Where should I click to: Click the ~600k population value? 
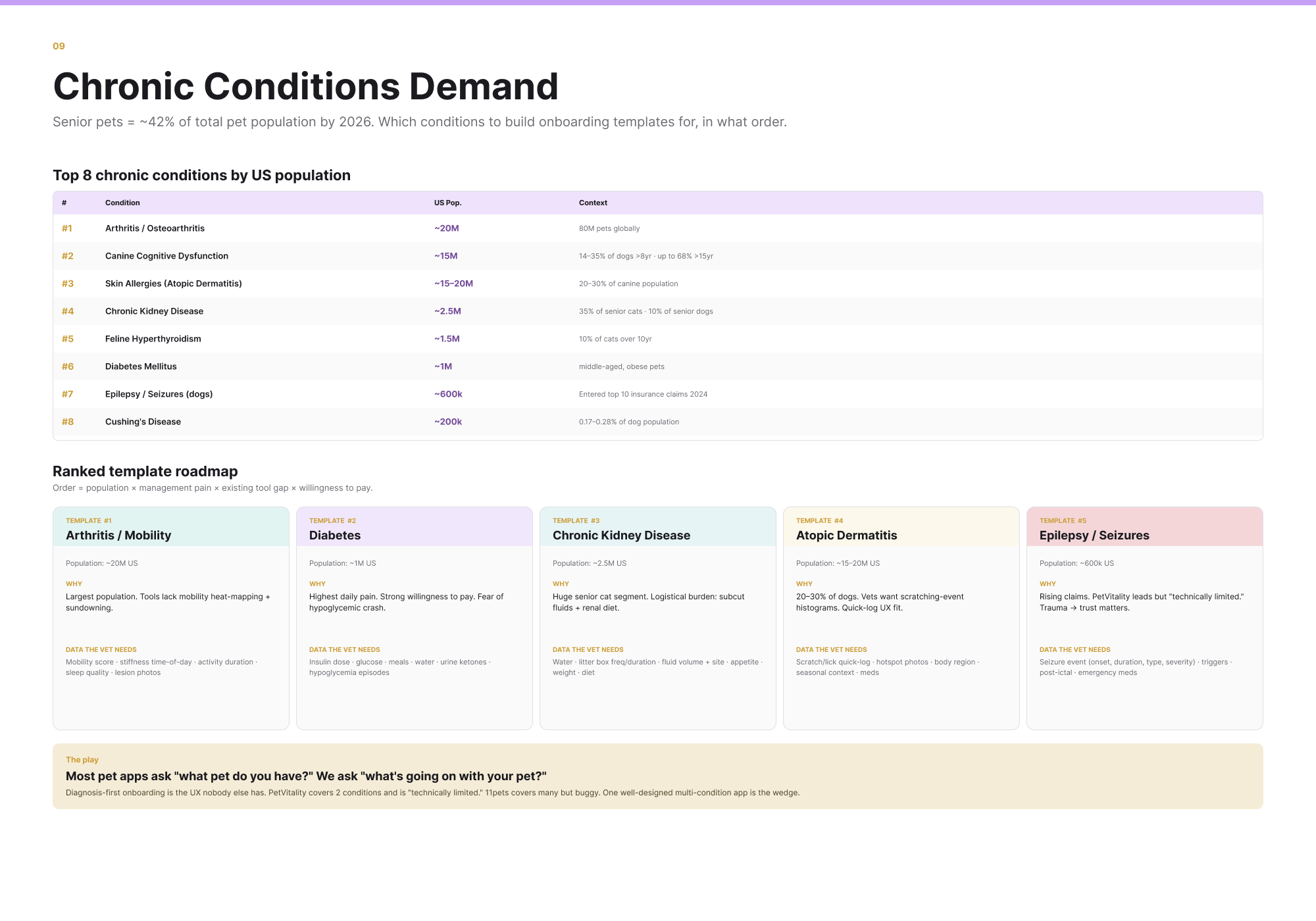click(448, 394)
